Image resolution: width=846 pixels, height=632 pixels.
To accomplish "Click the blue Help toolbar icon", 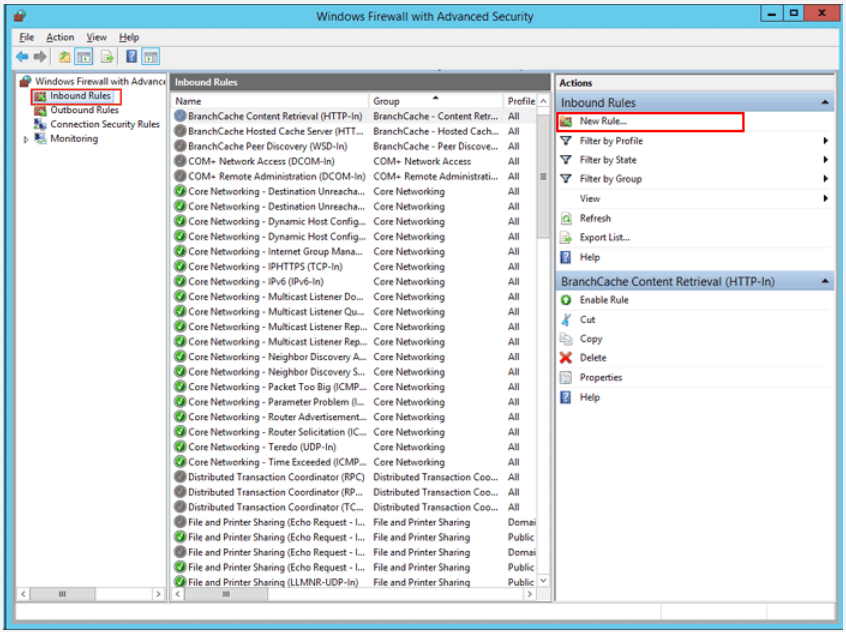I will point(131,57).
